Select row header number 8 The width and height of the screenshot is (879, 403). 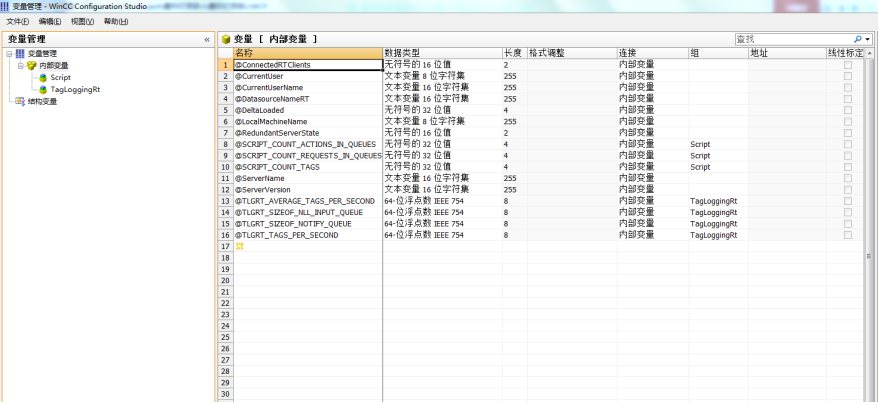[225, 144]
